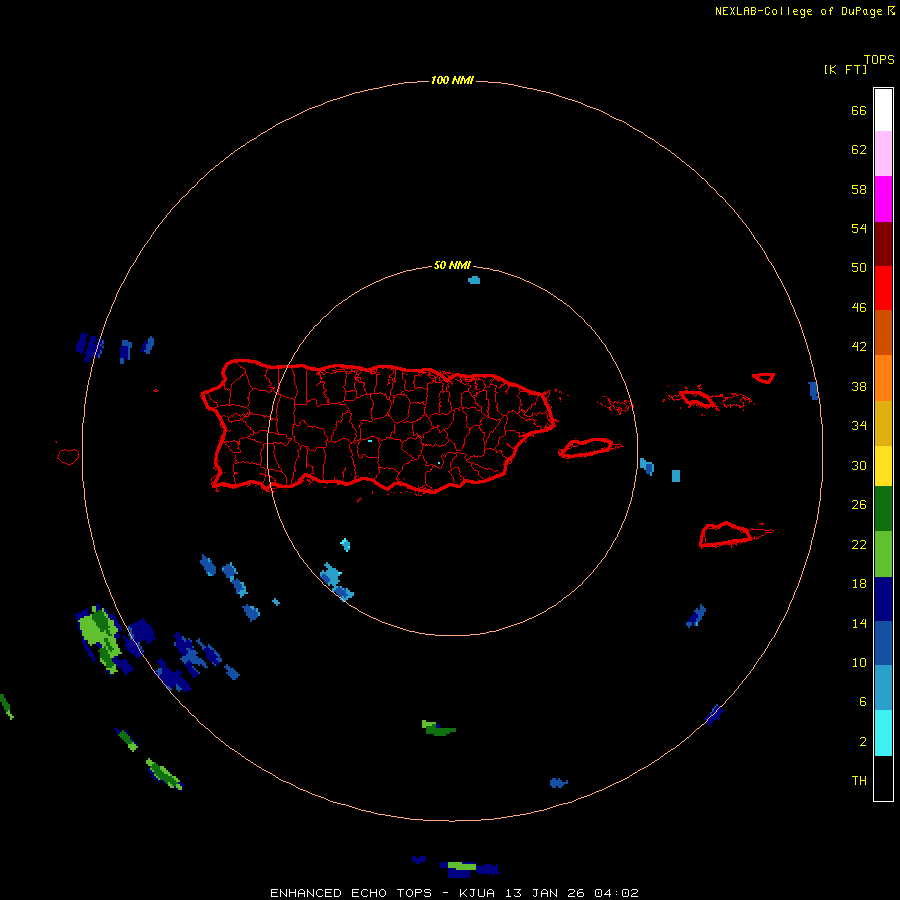Click the 62 legend value
The image size is (900, 900).
click(x=859, y=149)
